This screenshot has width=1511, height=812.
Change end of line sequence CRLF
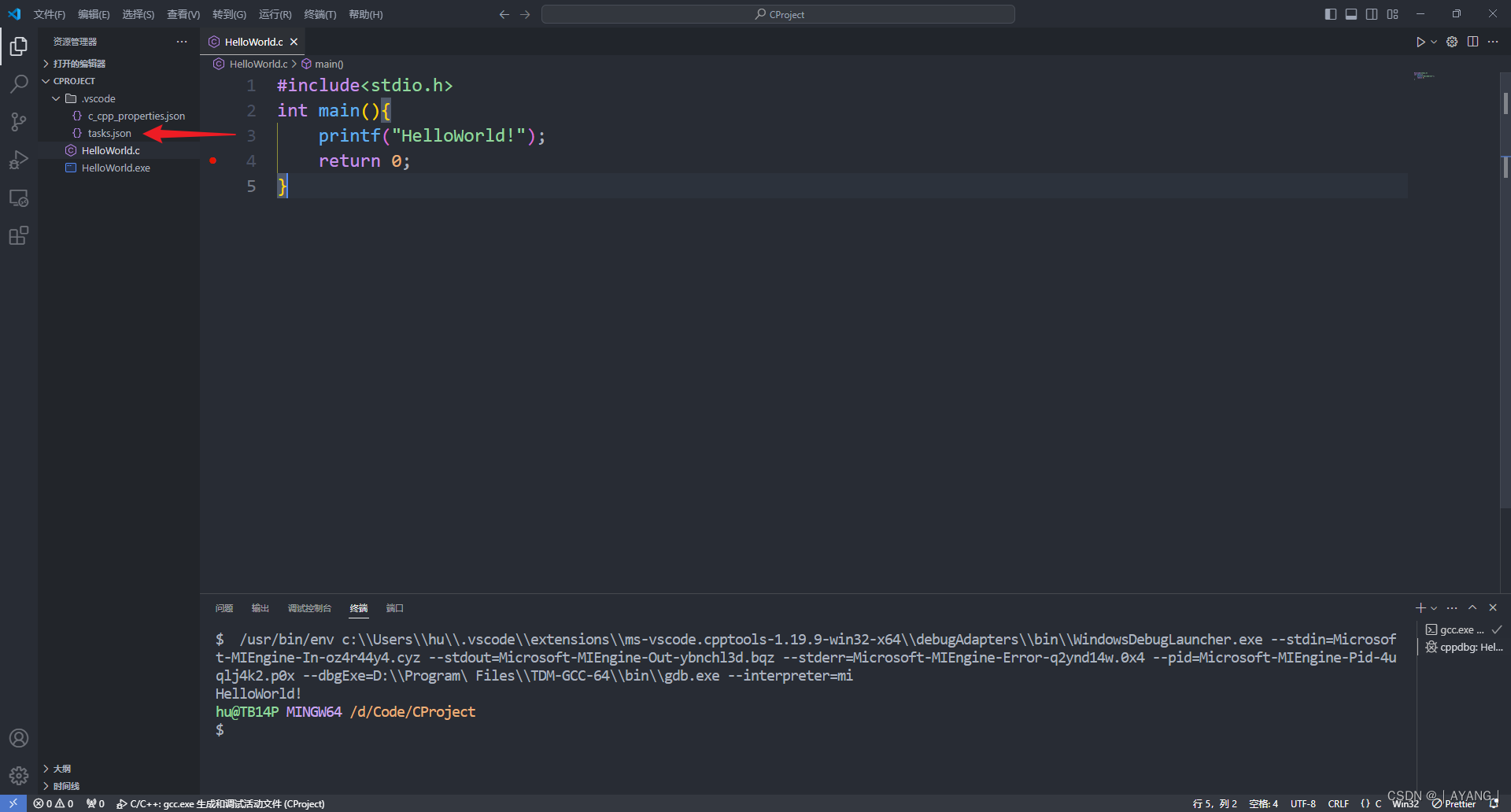click(x=1339, y=803)
